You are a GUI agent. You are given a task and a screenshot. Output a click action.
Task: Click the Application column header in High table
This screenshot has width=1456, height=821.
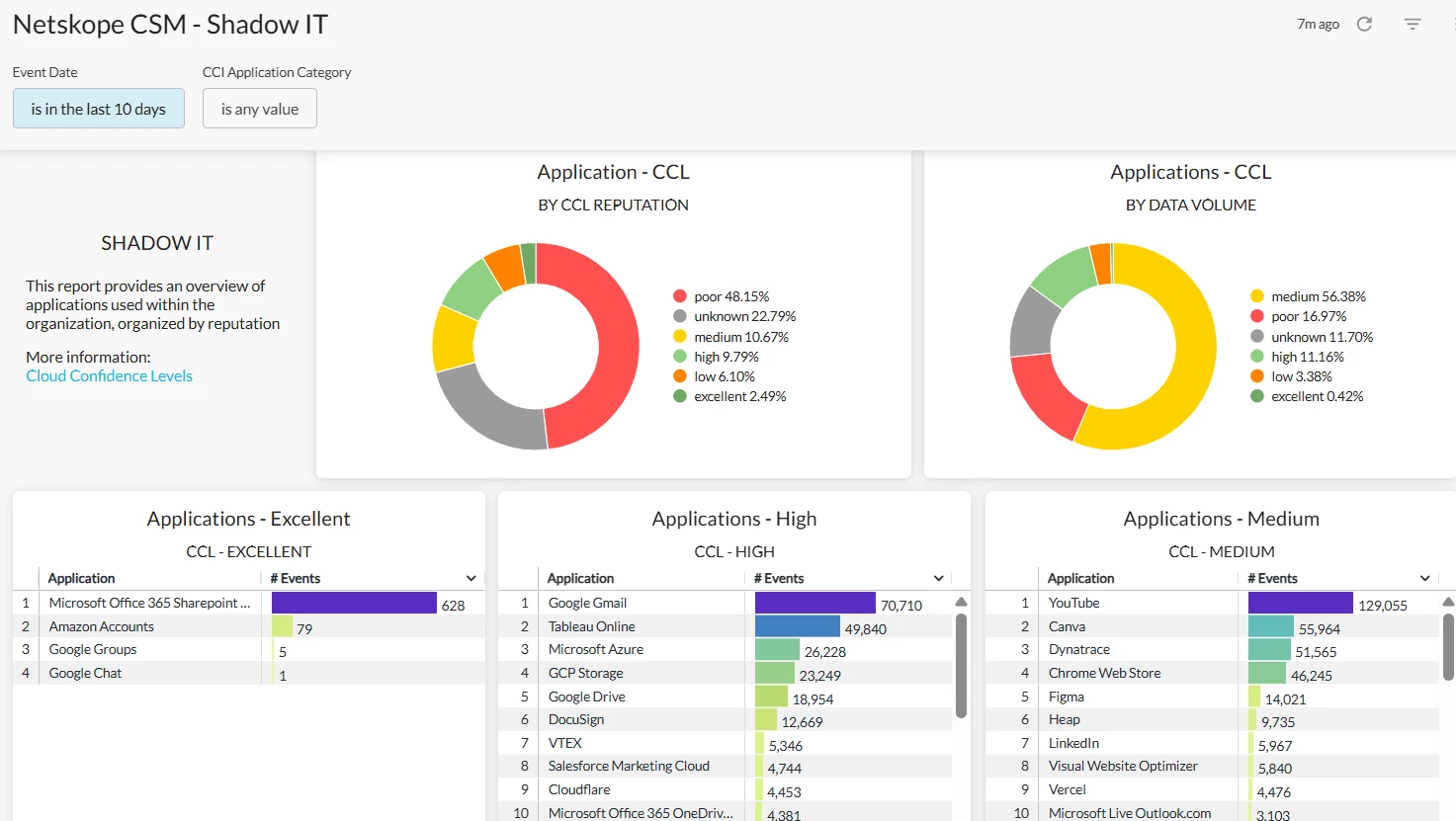pyautogui.click(x=580, y=578)
